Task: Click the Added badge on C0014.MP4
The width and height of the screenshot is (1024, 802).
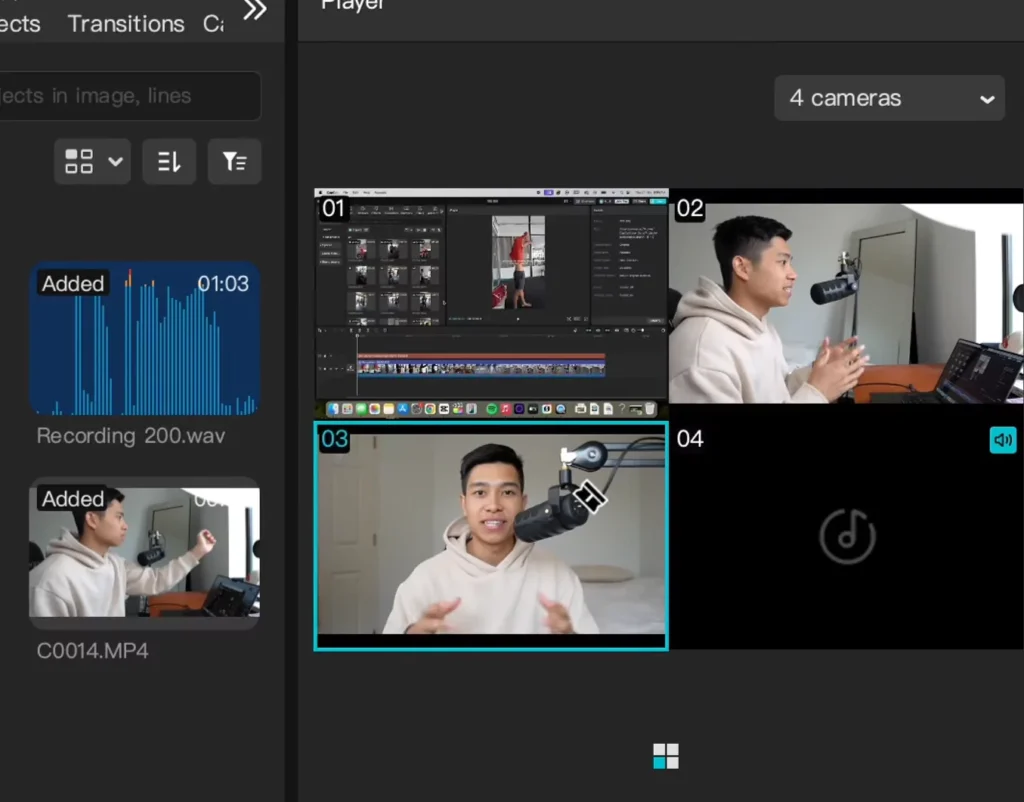Action: [73, 499]
